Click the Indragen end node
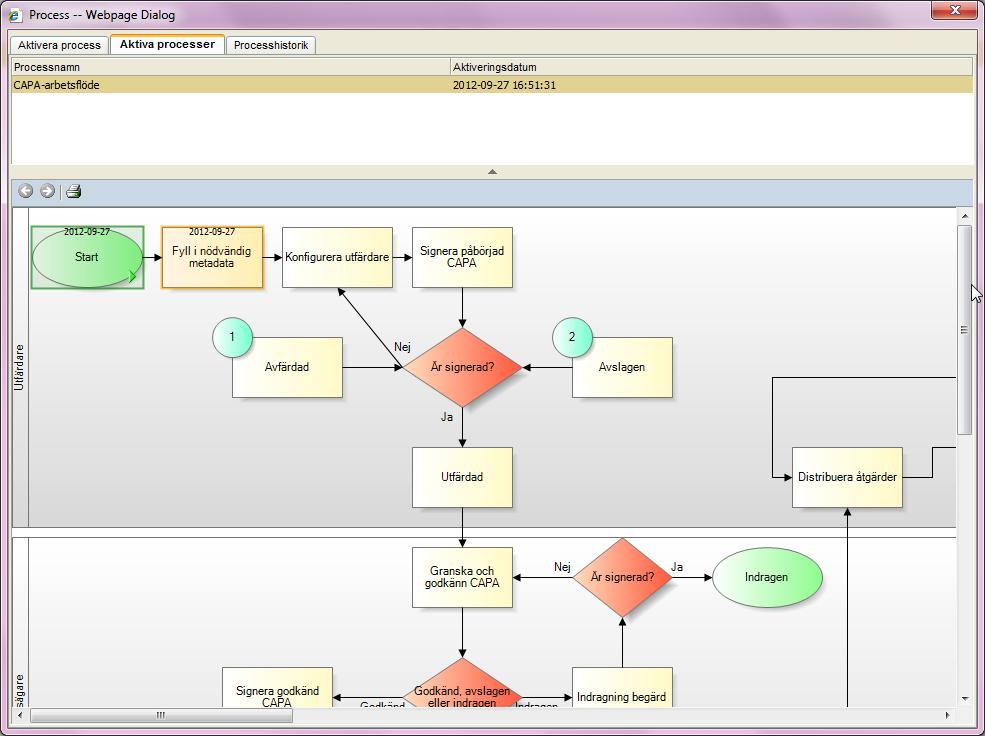This screenshot has height=736, width=985. click(766, 577)
